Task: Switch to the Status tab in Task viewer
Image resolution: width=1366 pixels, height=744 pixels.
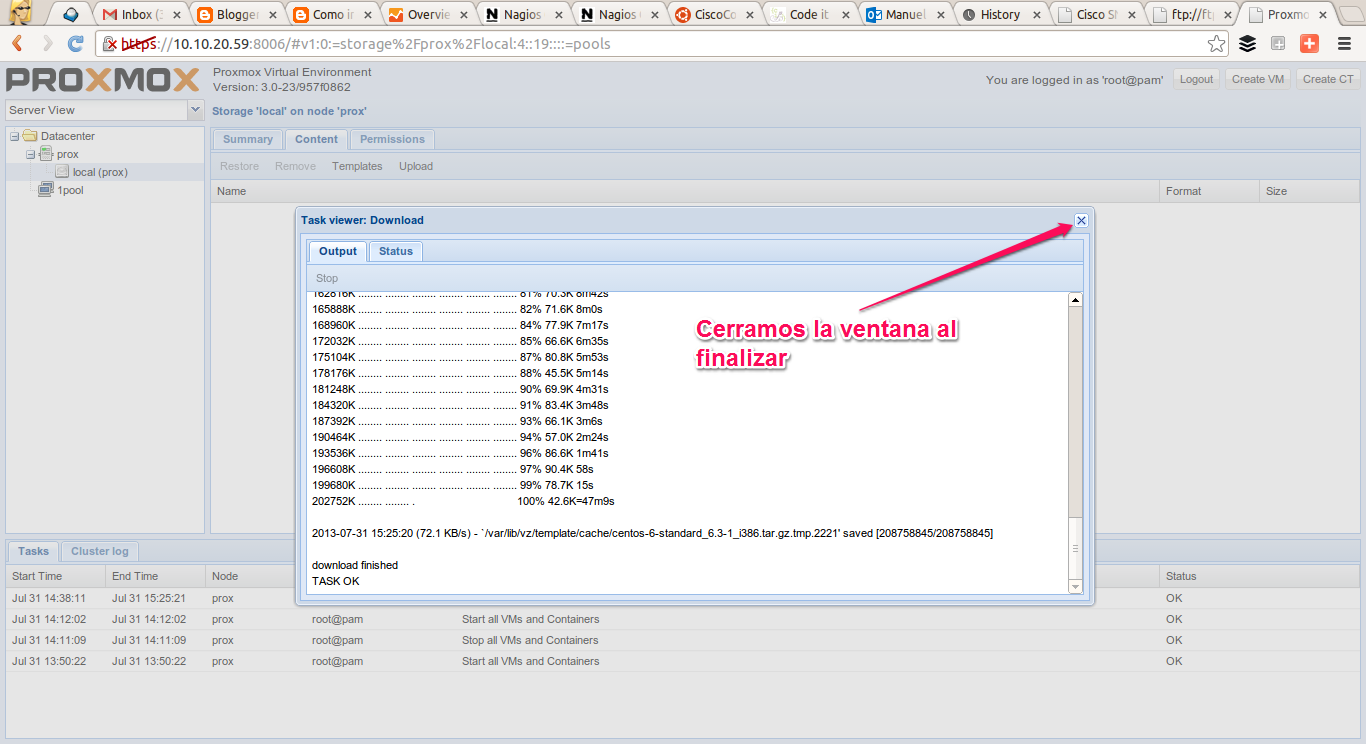Action: tap(395, 251)
